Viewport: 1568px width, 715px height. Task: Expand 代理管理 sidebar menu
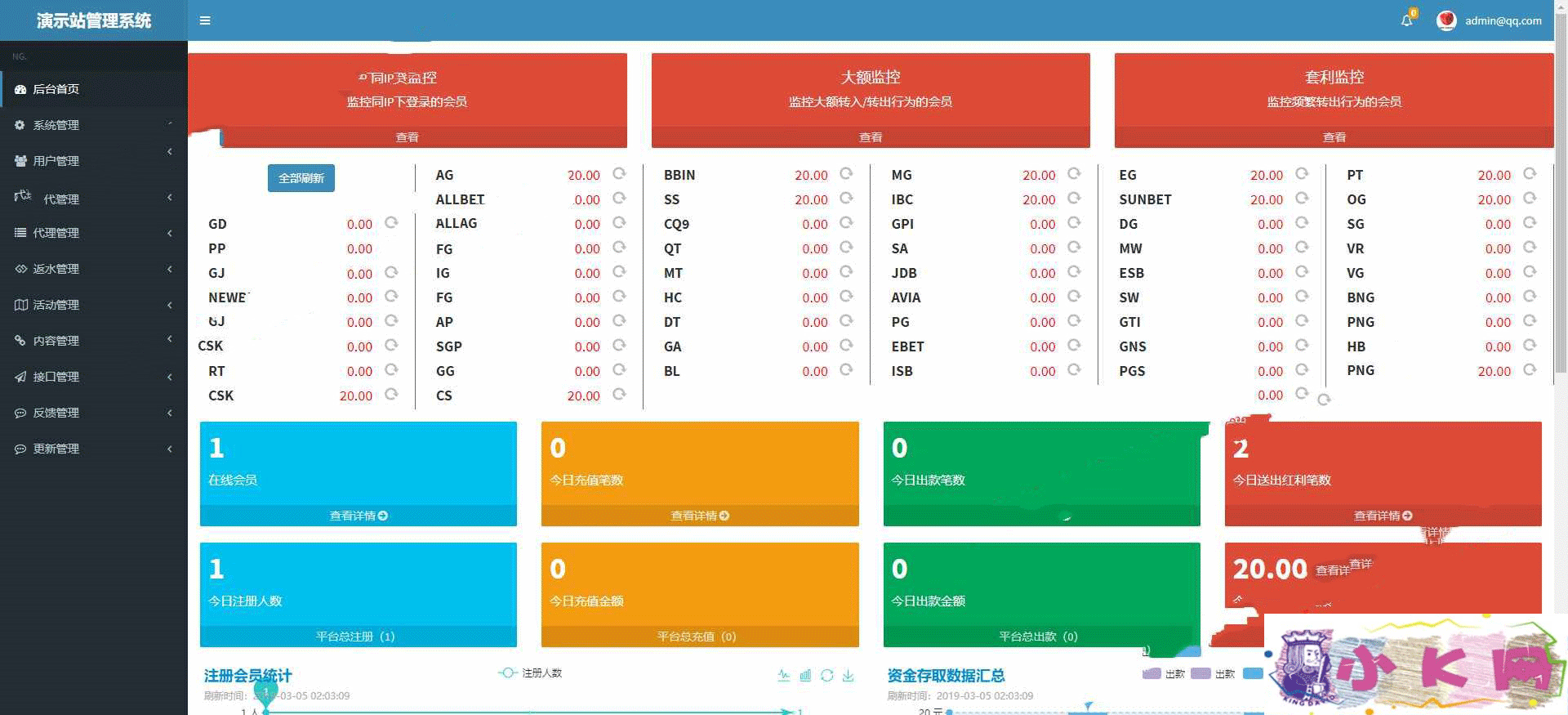(x=93, y=233)
